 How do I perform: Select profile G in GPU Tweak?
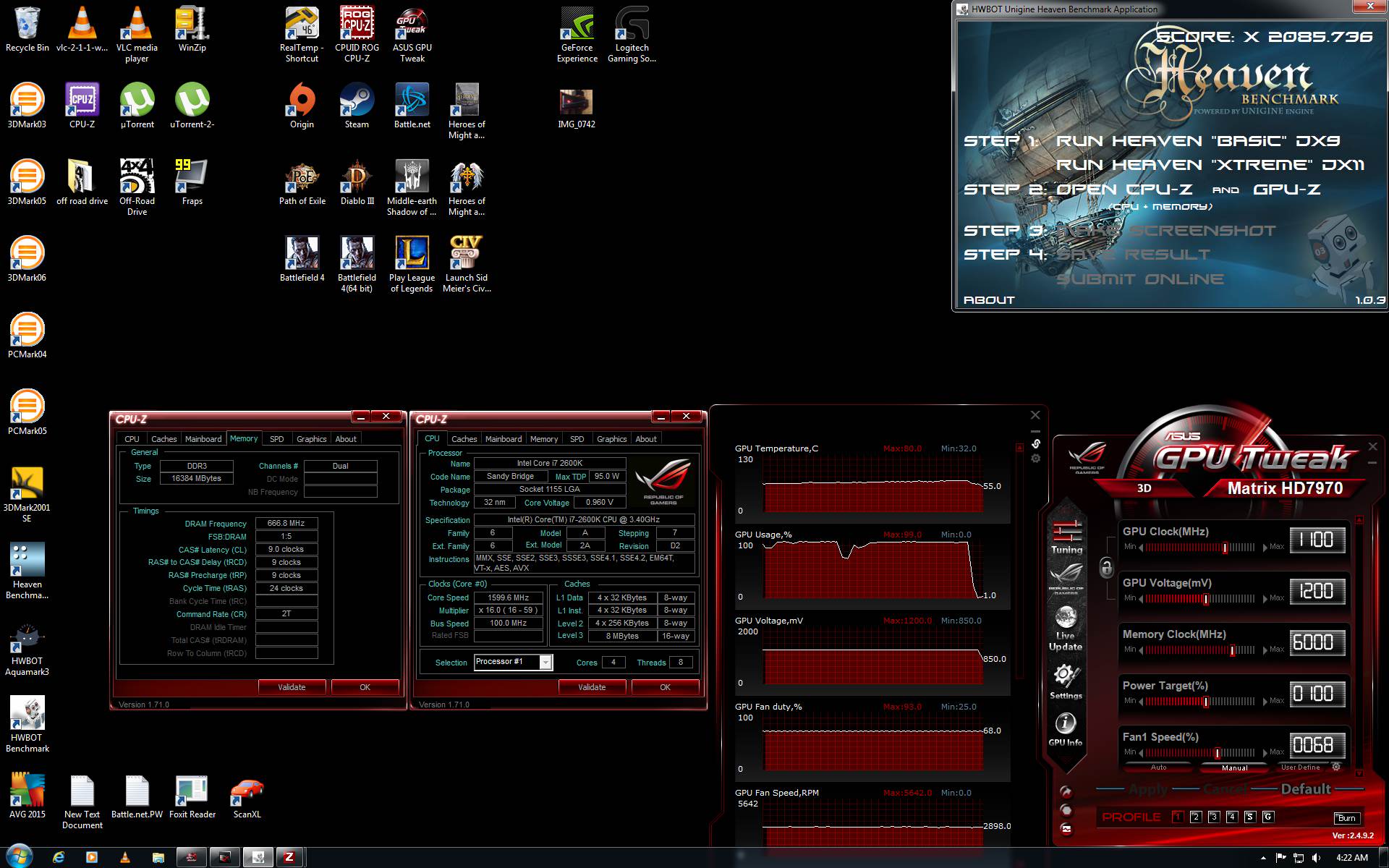click(1267, 817)
